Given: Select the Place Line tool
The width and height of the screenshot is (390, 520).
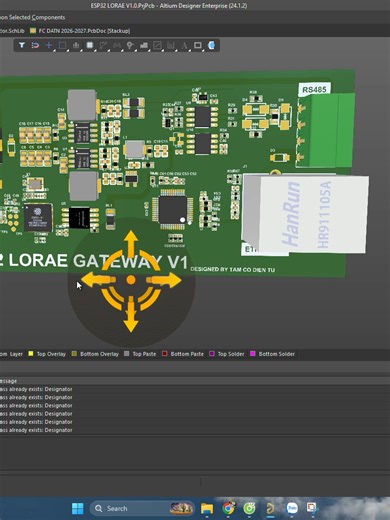Looking at the screenshot, I should pos(157,45).
